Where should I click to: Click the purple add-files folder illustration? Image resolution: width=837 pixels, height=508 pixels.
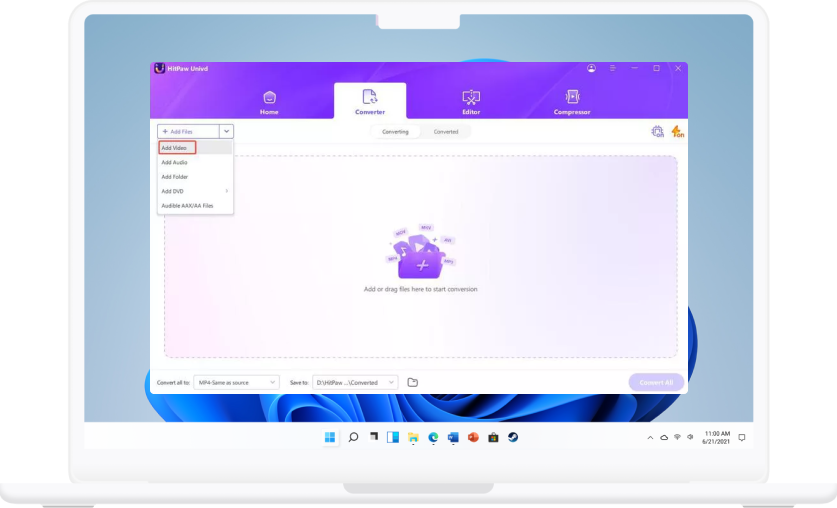point(421,252)
